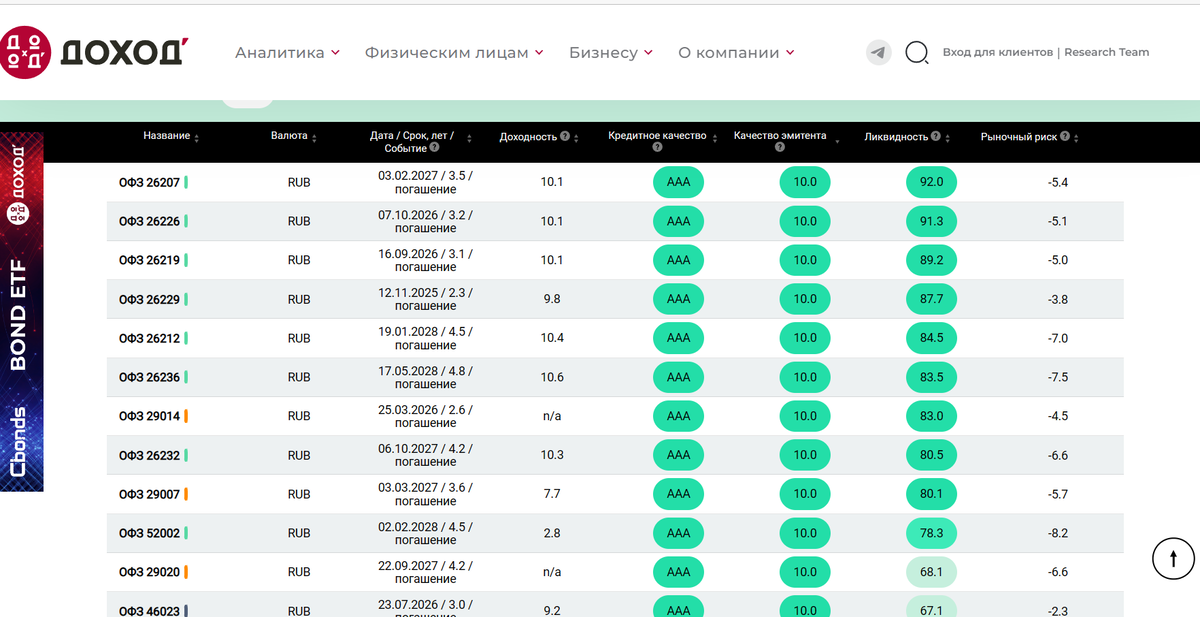The width and height of the screenshot is (1200, 617).
Task: Open bond ОФЗ 26219
Action: click(x=150, y=260)
